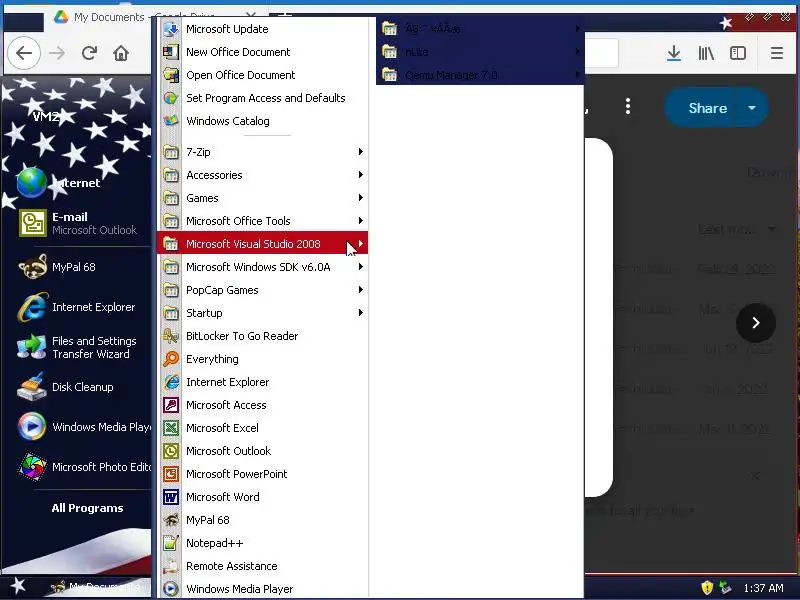Launch BitLocker To Go Reader
Image resolution: width=800 pixels, height=600 pixels.
click(x=262, y=336)
